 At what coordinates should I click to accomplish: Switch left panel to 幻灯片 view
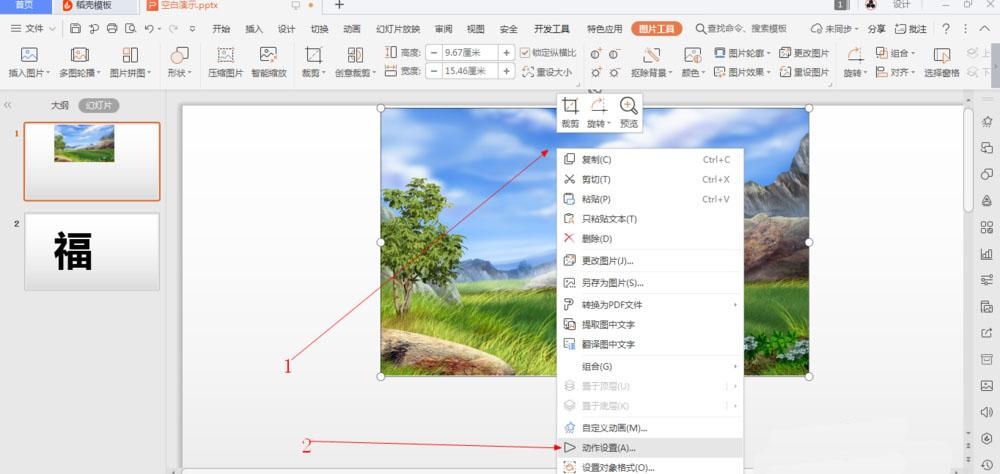click(99, 106)
